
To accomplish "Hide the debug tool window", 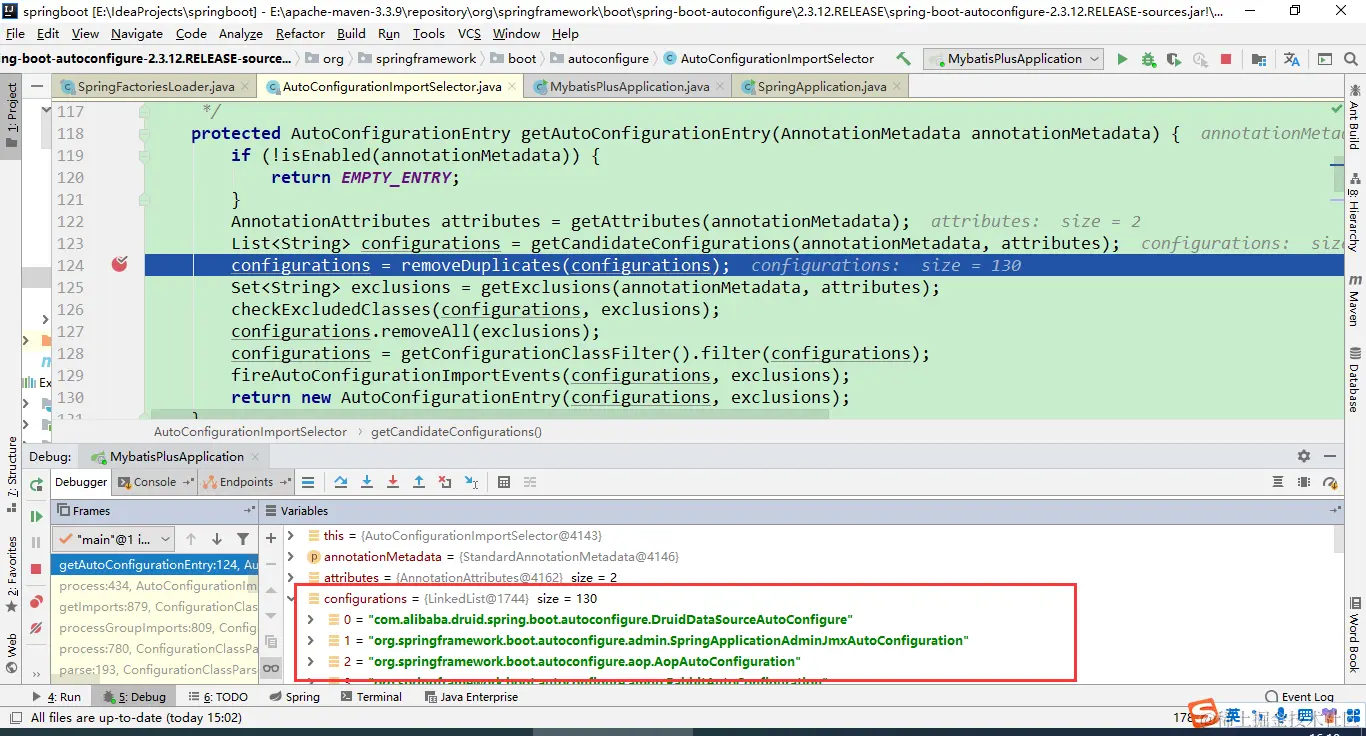I will tap(1330, 456).
